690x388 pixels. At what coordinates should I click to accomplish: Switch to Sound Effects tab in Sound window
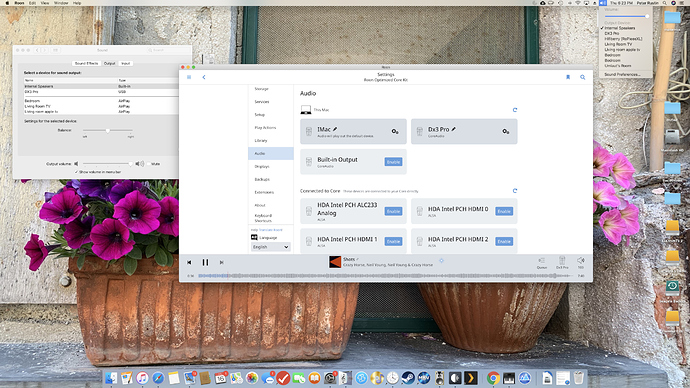[87, 63]
